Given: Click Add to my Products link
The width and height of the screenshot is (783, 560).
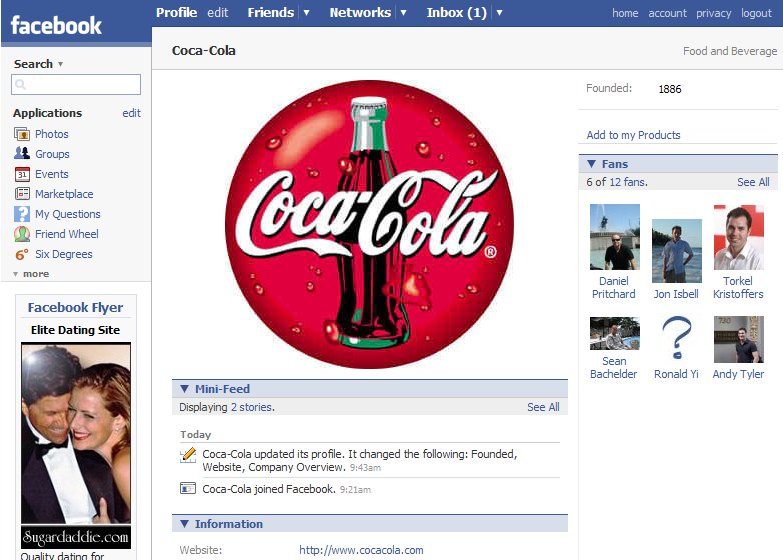Looking at the screenshot, I should coord(633,135).
